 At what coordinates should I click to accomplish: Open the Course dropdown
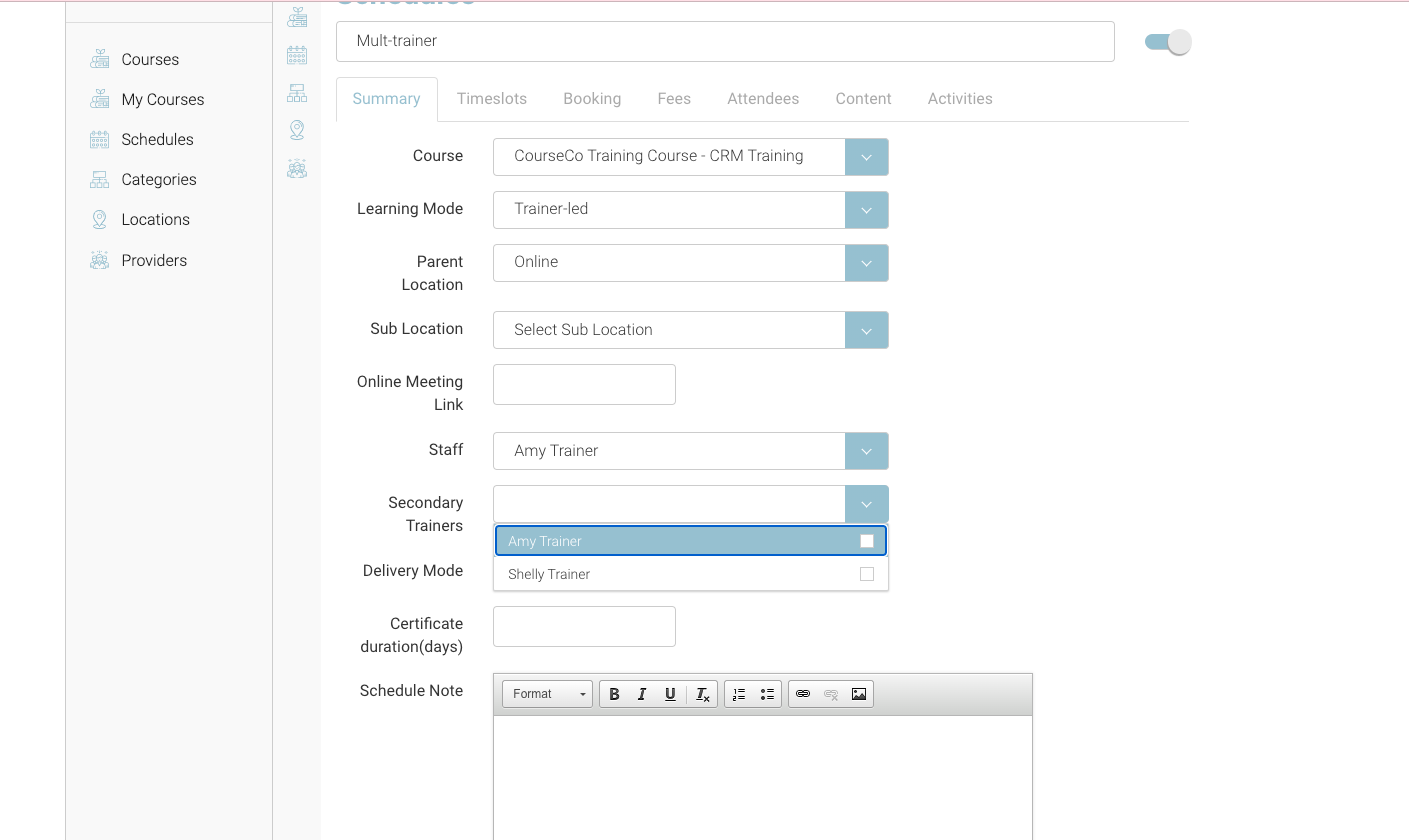(x=866, y=157)
